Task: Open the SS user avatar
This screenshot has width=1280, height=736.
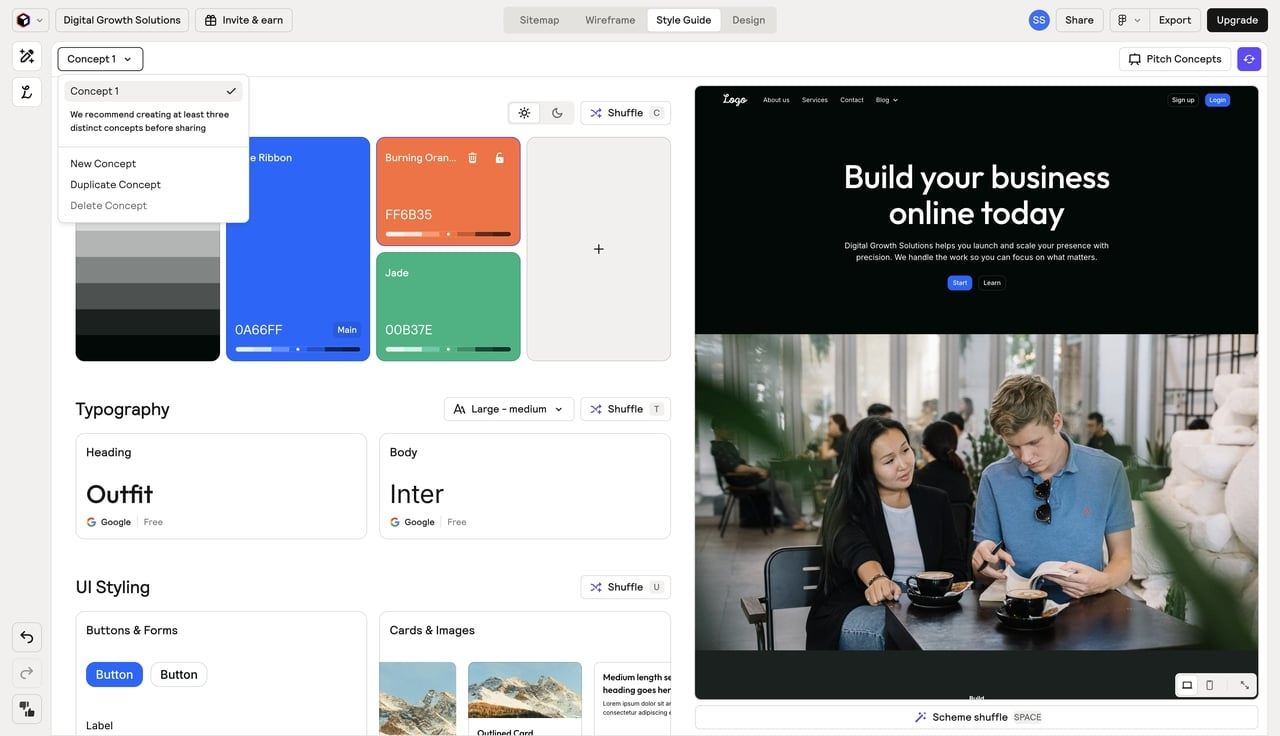Action: click(x=1039, y=20)
